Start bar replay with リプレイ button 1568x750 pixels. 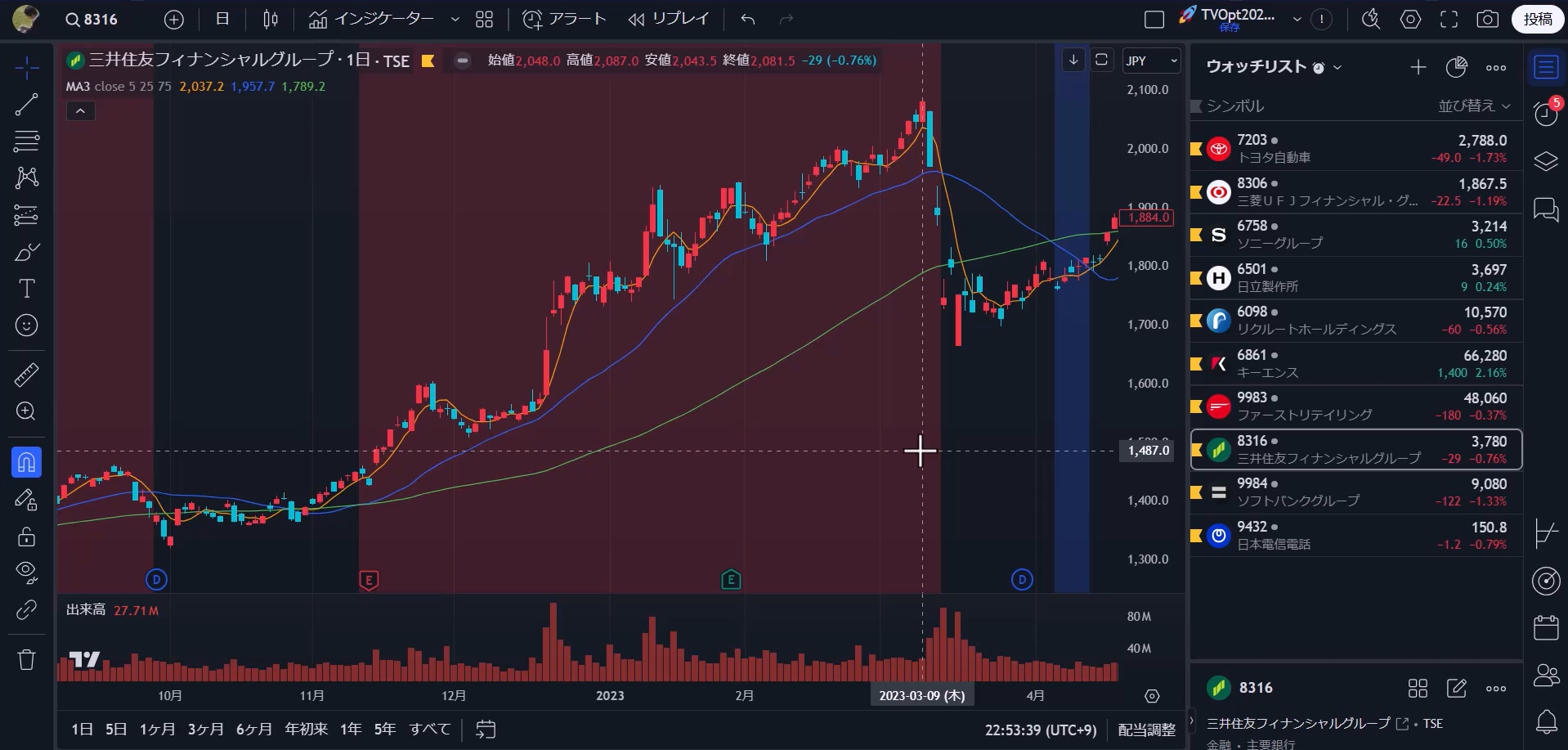click(669, 19)
